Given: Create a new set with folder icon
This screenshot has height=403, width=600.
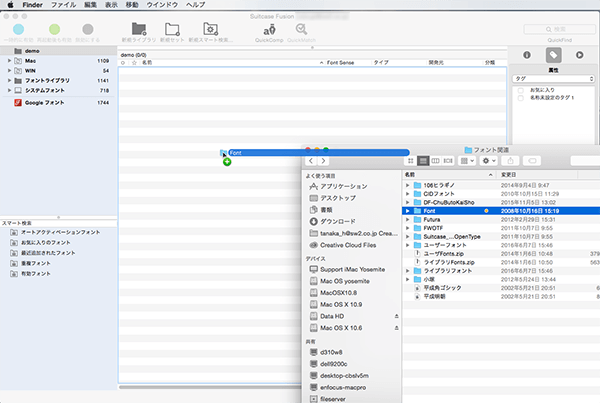Looking at the screenshot, I should tap(172, 29).
